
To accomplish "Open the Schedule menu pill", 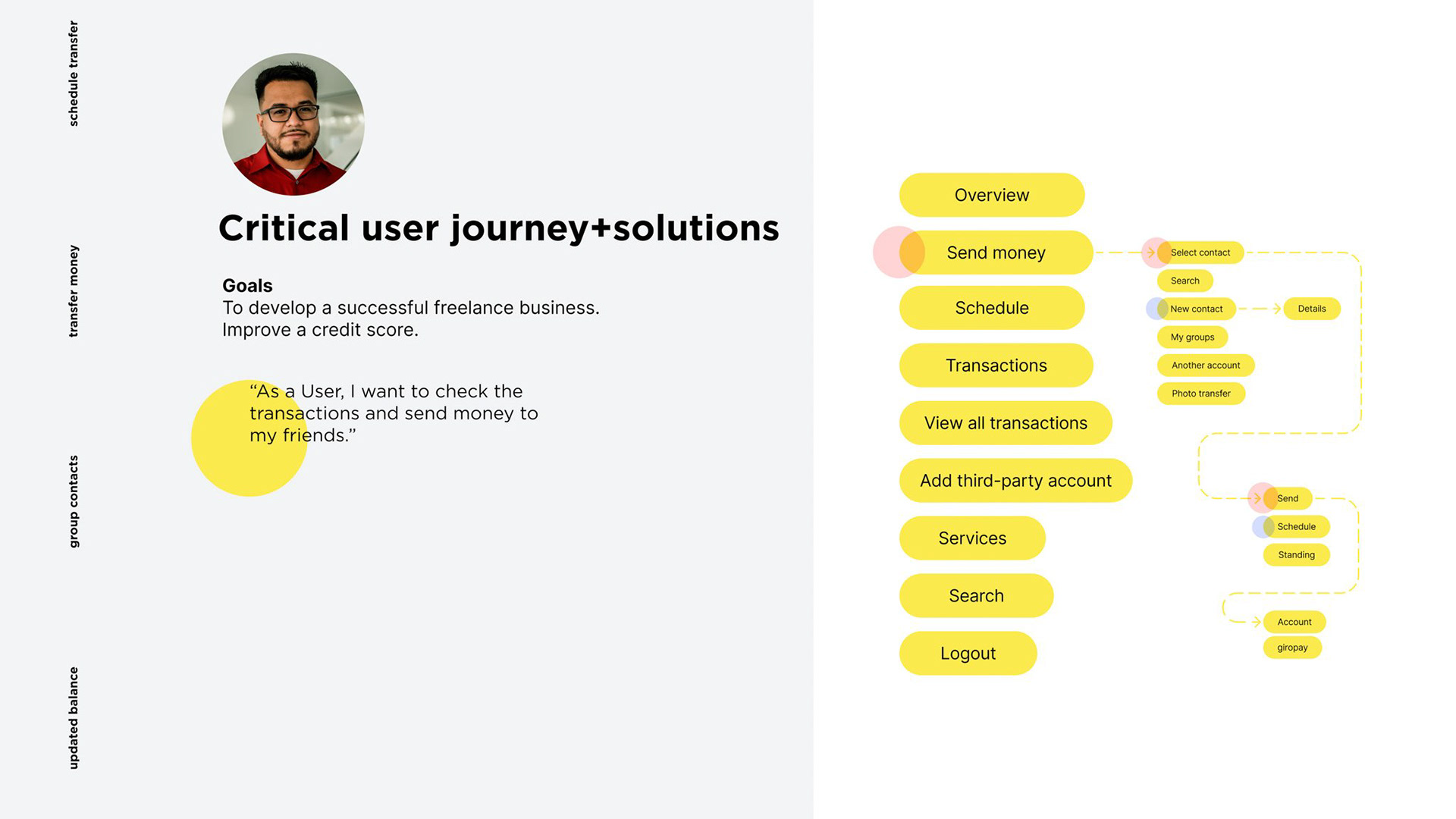I will click(x=991, y=308).
